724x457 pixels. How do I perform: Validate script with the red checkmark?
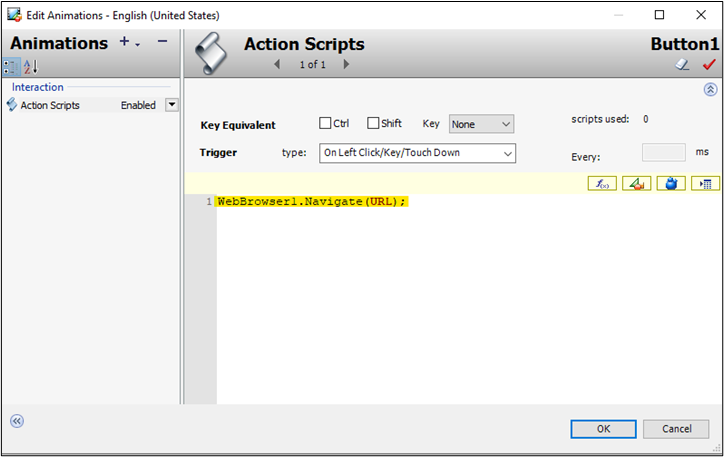tap(709, 65)
